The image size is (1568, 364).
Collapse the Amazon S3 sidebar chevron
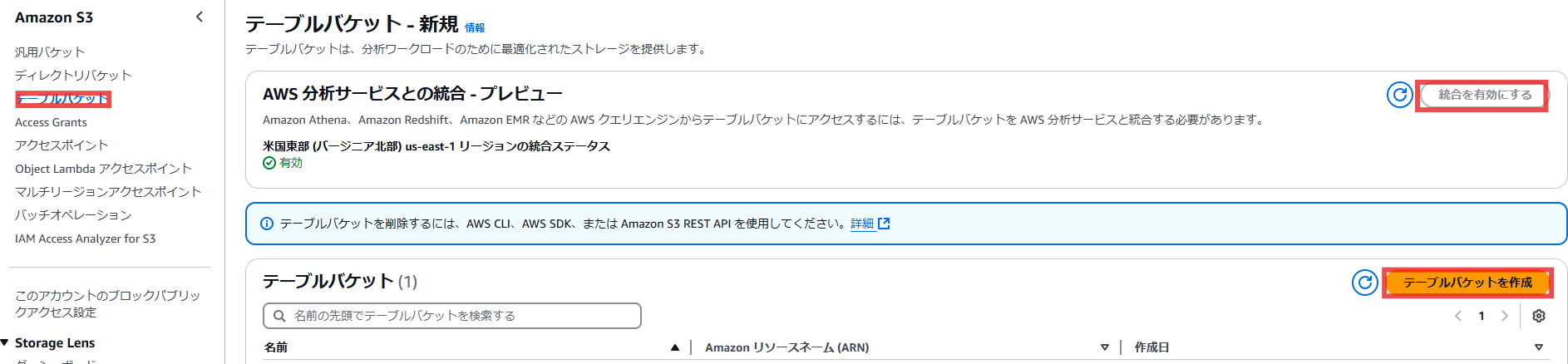click(x=200, y=17)
